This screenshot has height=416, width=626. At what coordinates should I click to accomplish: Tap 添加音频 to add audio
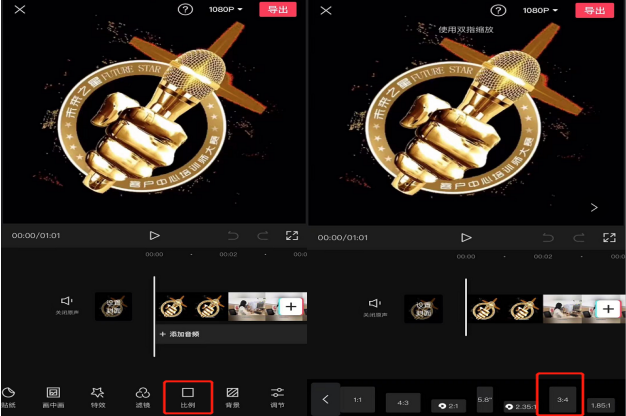pos(182,332)
